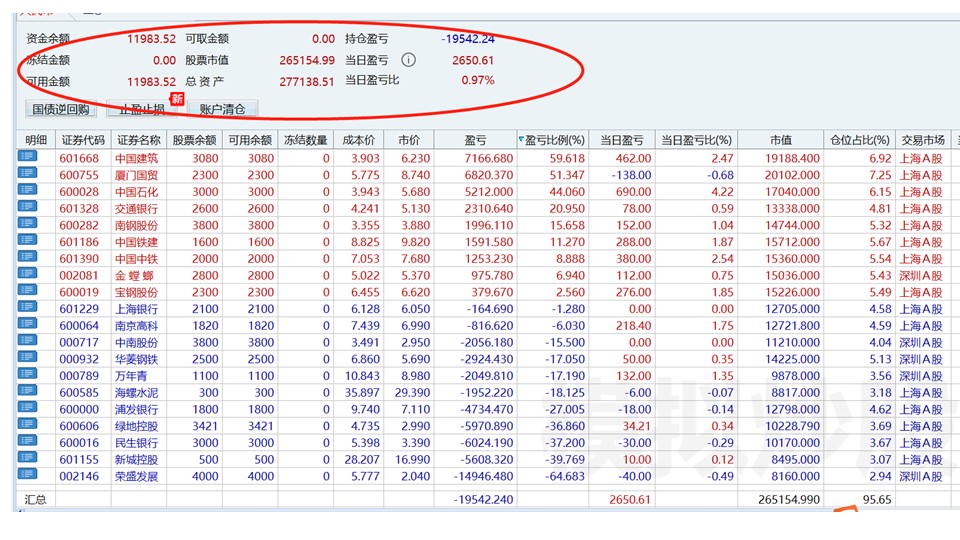Select stock name 华菱钢铁
960x540 pixels.
click(x=137, y=359)
